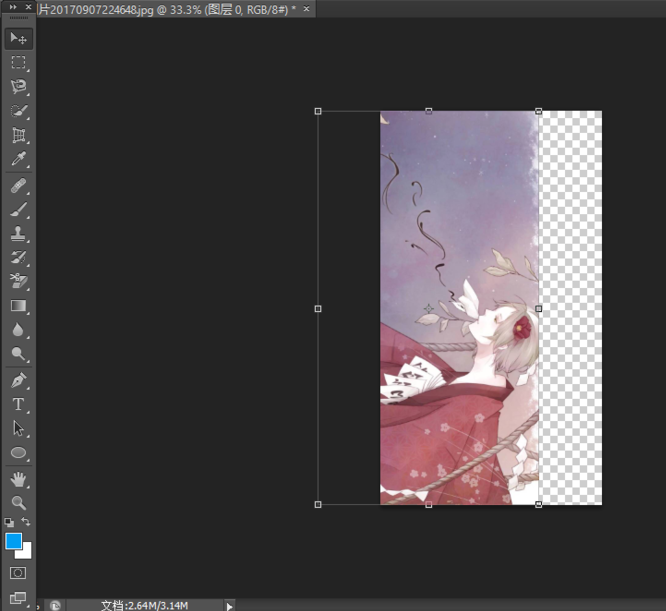This screenshot has height=611, width=666.
Task: Select the Ellipse shape tool
Action: 18,453
